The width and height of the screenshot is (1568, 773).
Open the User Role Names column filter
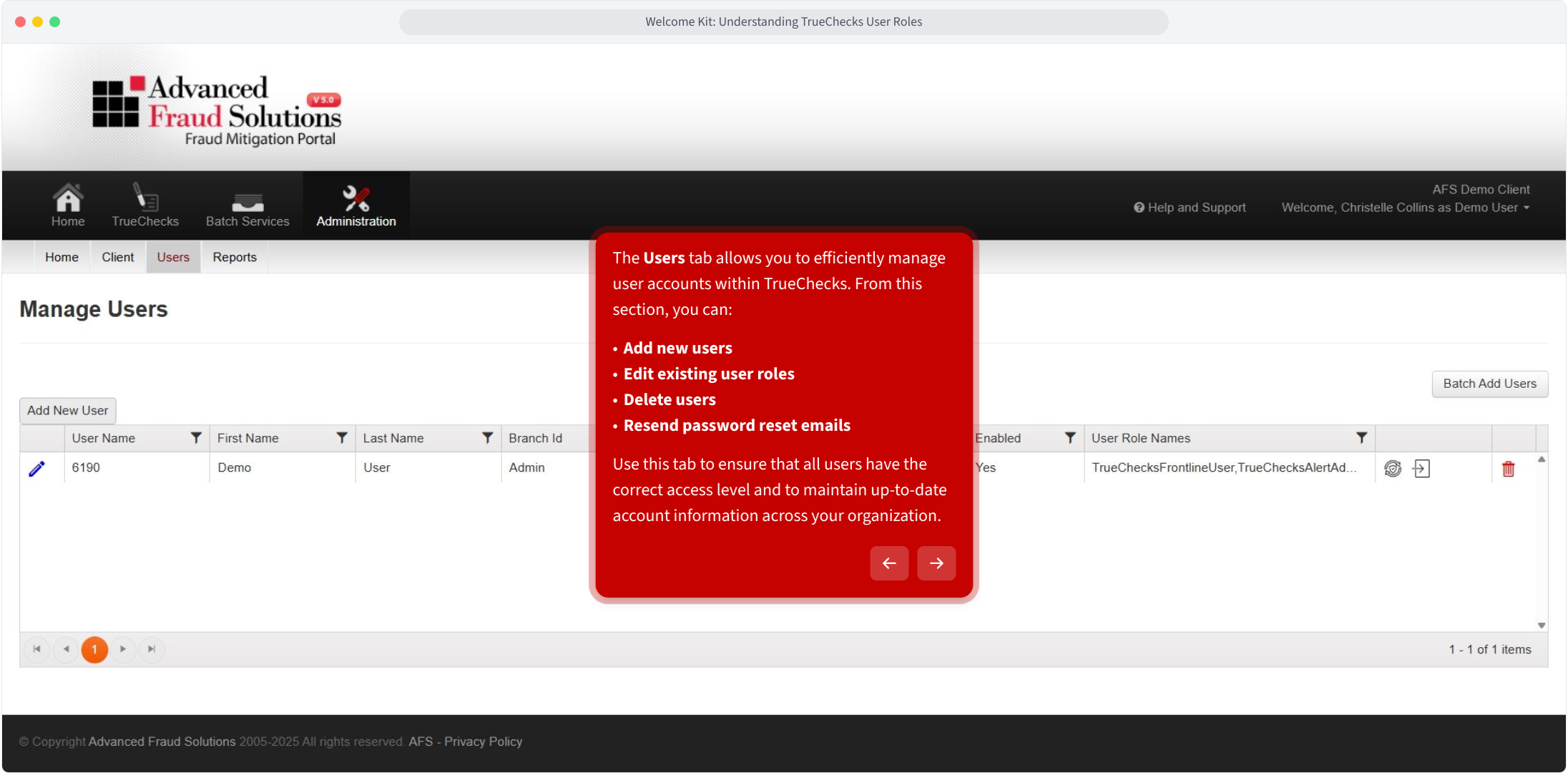[x=1362, y=438]
